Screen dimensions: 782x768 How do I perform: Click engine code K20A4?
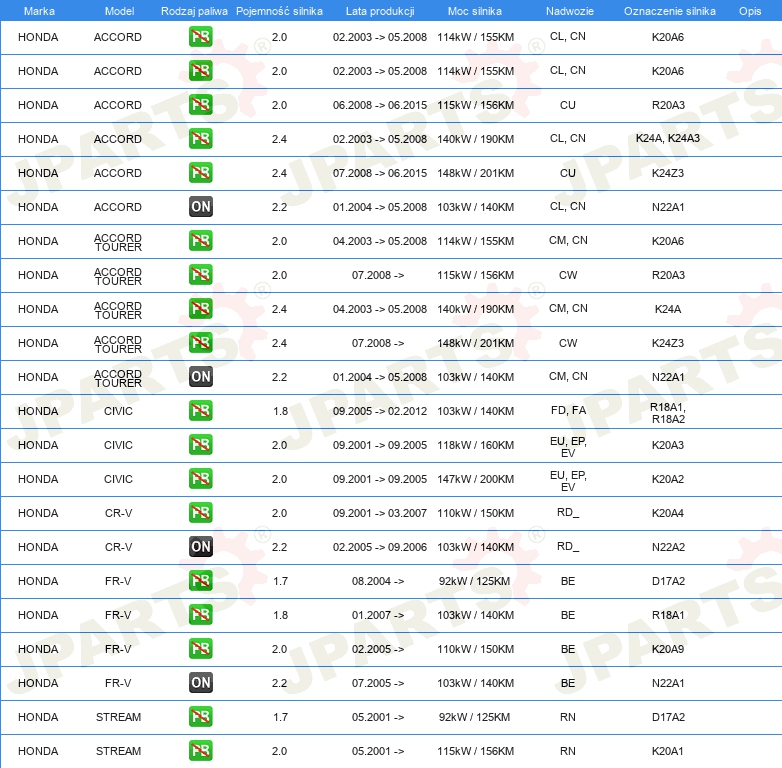tap(668, 513)
